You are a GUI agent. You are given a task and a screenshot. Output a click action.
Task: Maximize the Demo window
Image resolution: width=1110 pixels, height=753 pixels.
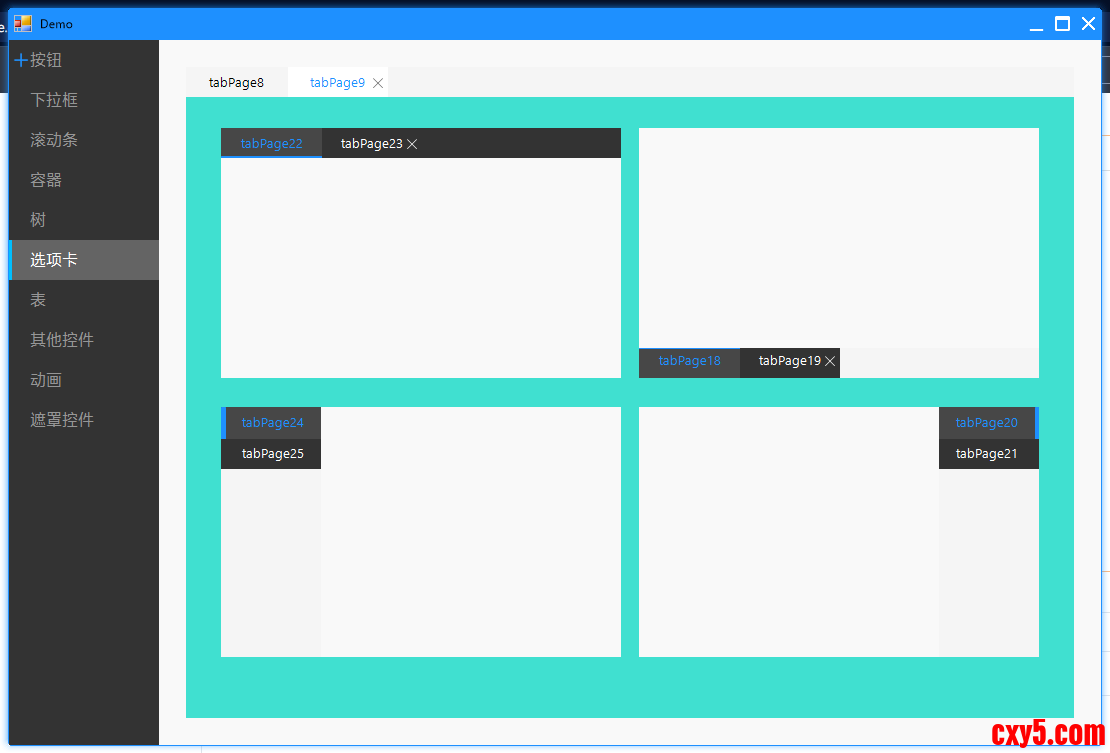[x=1063, y=24]
